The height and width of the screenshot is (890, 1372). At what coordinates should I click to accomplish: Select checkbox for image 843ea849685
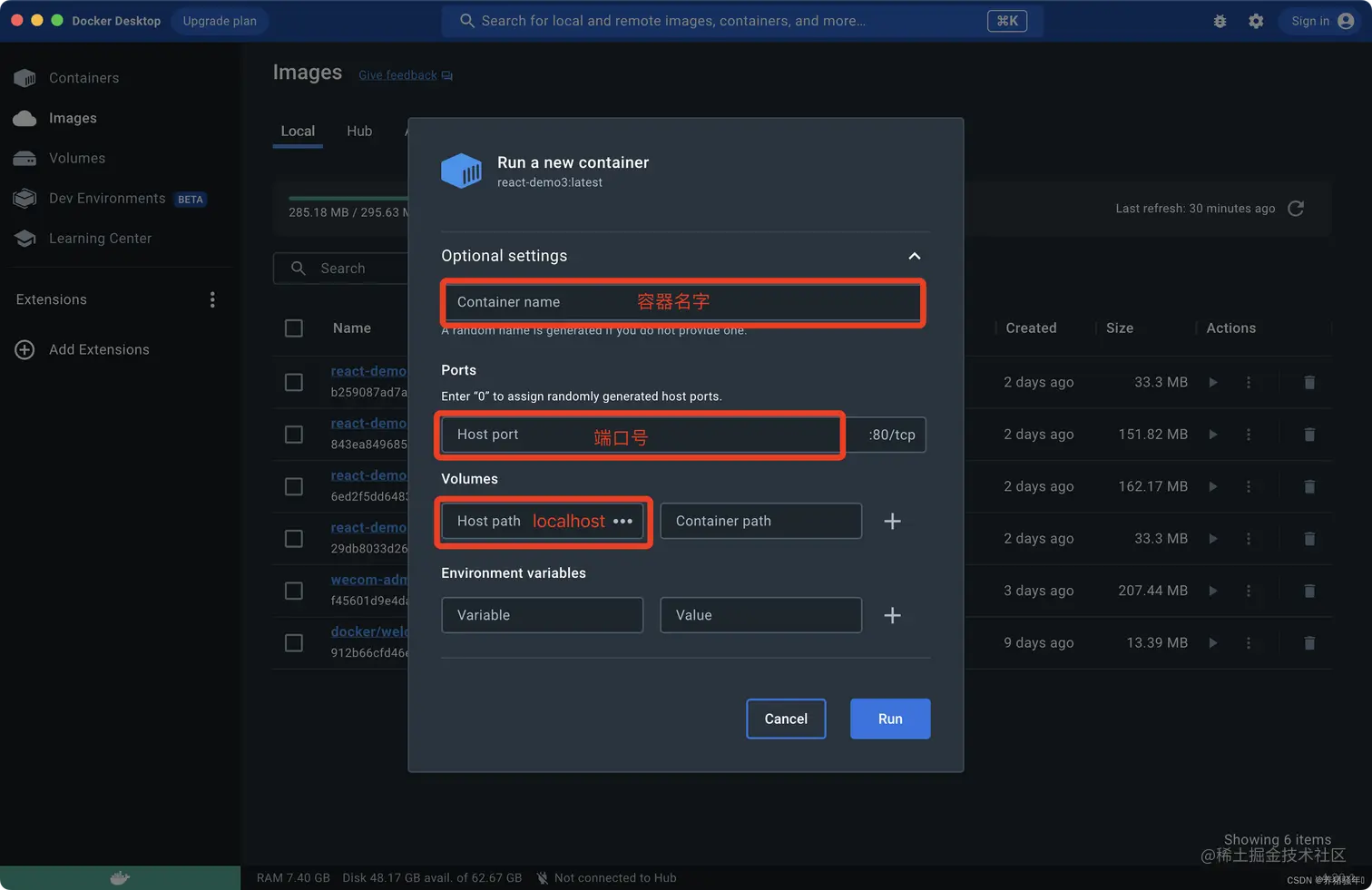coord(294,435)
